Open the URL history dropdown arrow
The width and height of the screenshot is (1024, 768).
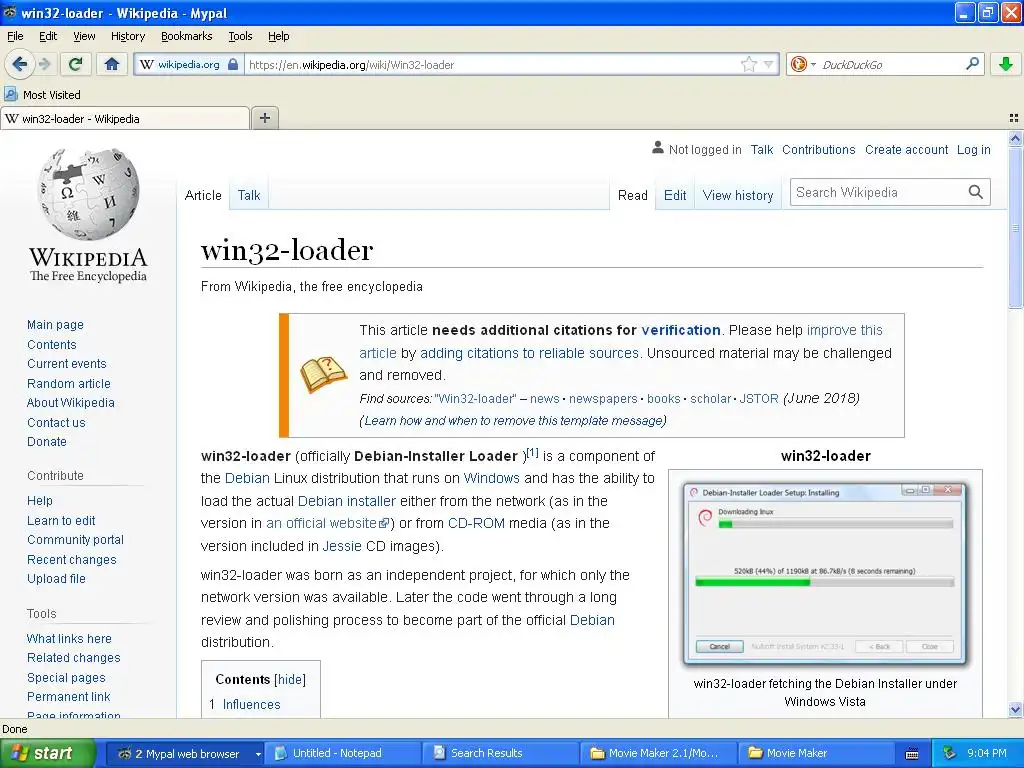click(x=769, y=64)
